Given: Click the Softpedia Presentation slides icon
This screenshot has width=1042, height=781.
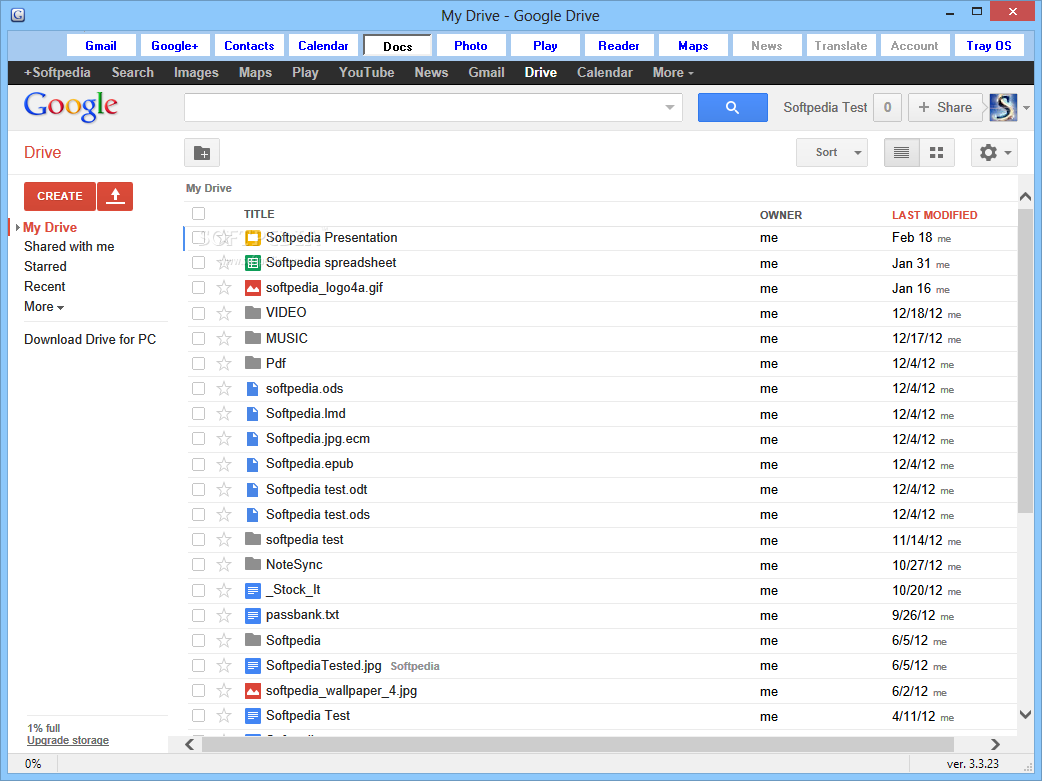Looking at the screenshot, I should click(x=253, y=238).
